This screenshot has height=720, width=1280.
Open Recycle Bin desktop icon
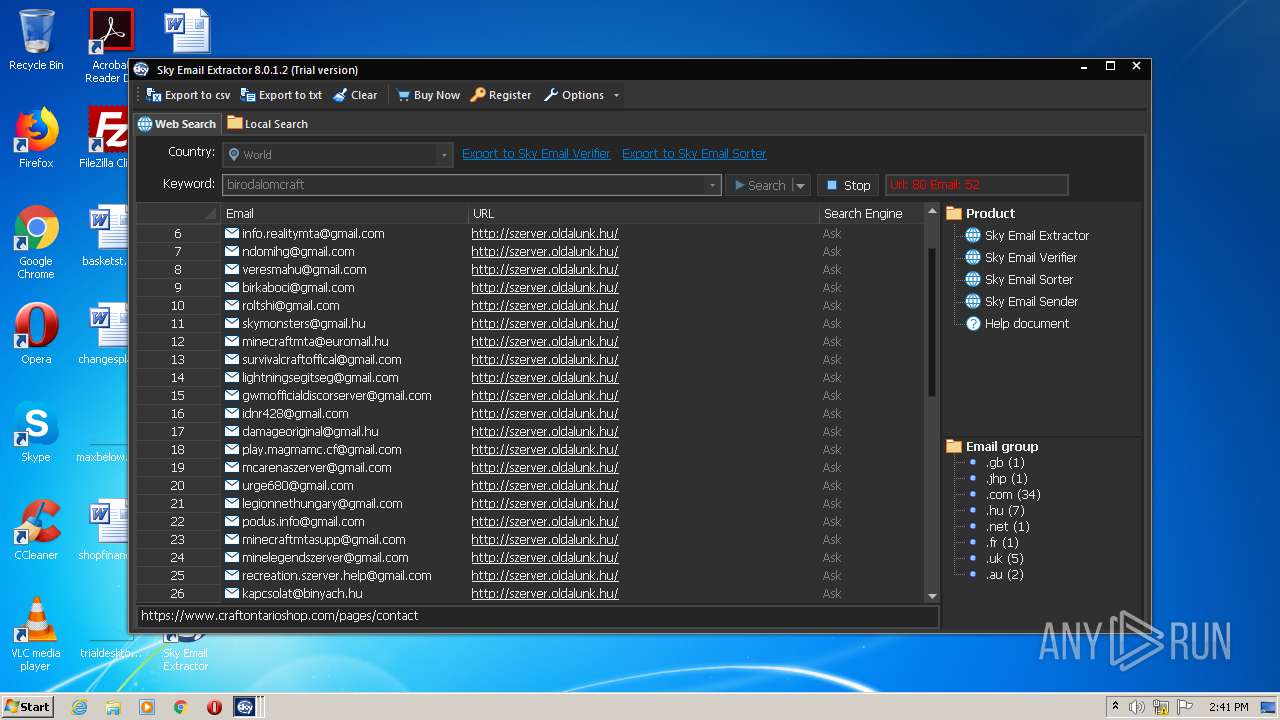click(x=36, y=40)
